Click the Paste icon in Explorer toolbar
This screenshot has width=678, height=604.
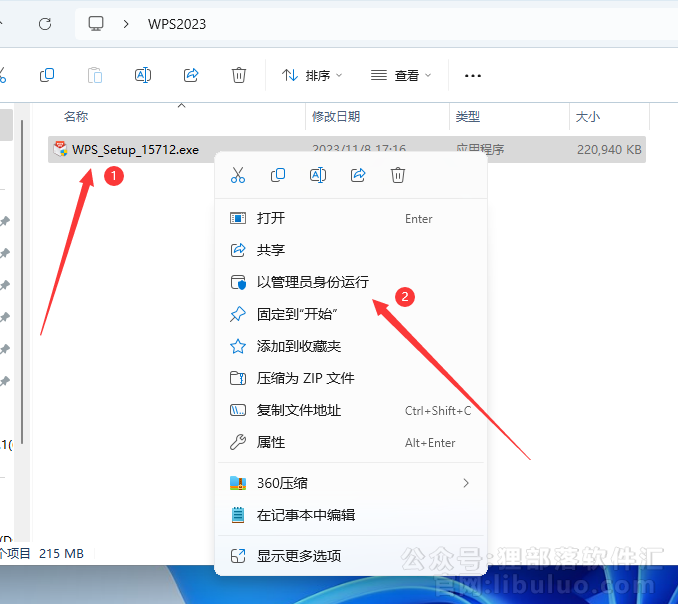tap(95, 75)
